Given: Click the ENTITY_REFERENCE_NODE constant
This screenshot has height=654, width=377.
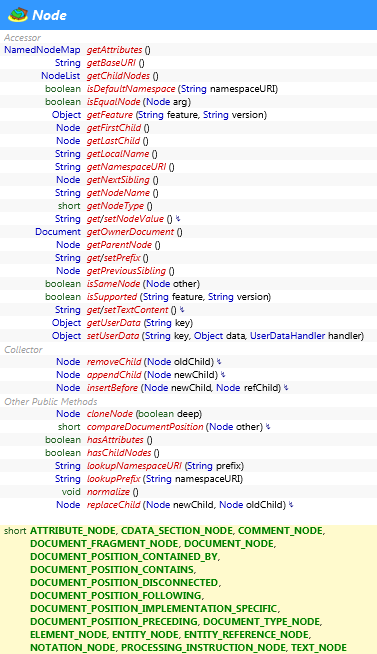Looking at the screenshot, I should click(246, 634).
